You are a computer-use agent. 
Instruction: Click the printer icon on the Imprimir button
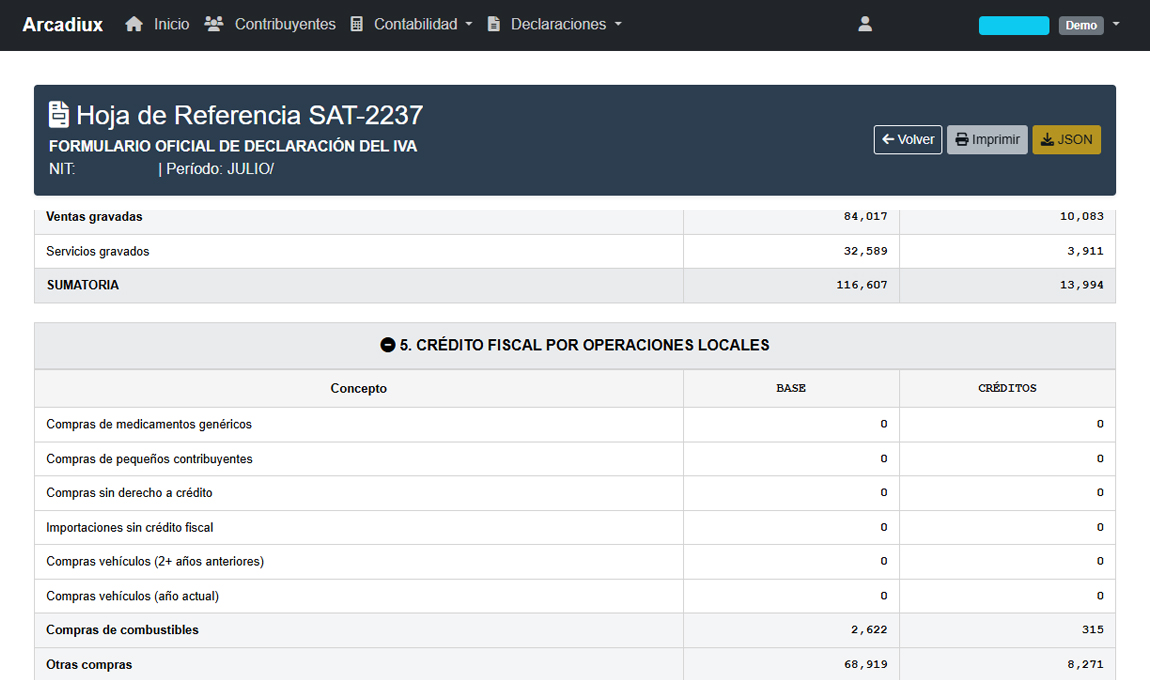coord(962,139)
